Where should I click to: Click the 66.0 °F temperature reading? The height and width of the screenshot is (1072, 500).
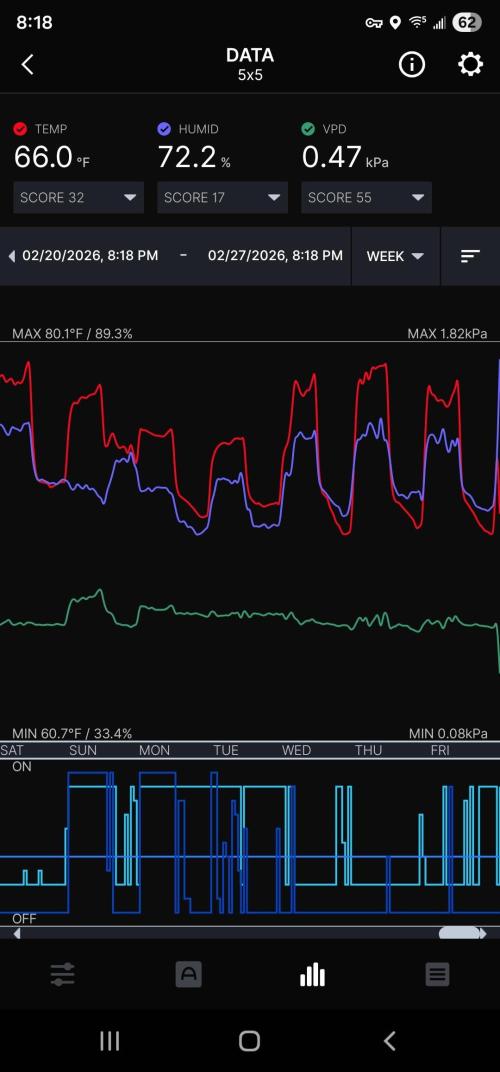(52, 157)
